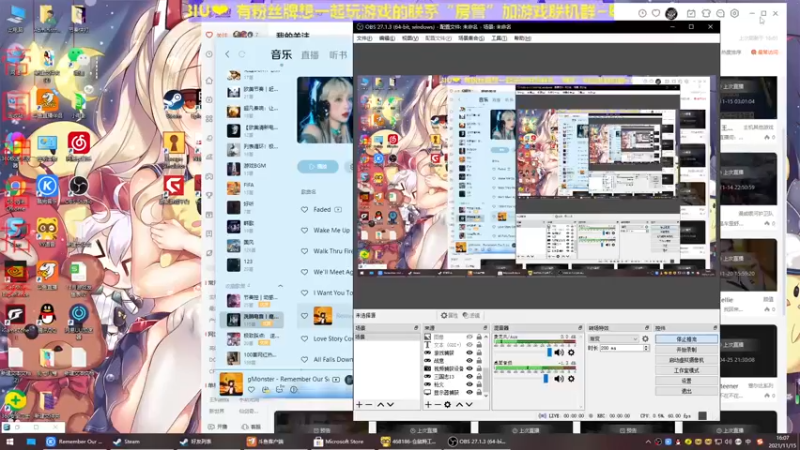Move the scene up in OBS Scenes panel
Screen dimensions: 800x450
point(381,405)
